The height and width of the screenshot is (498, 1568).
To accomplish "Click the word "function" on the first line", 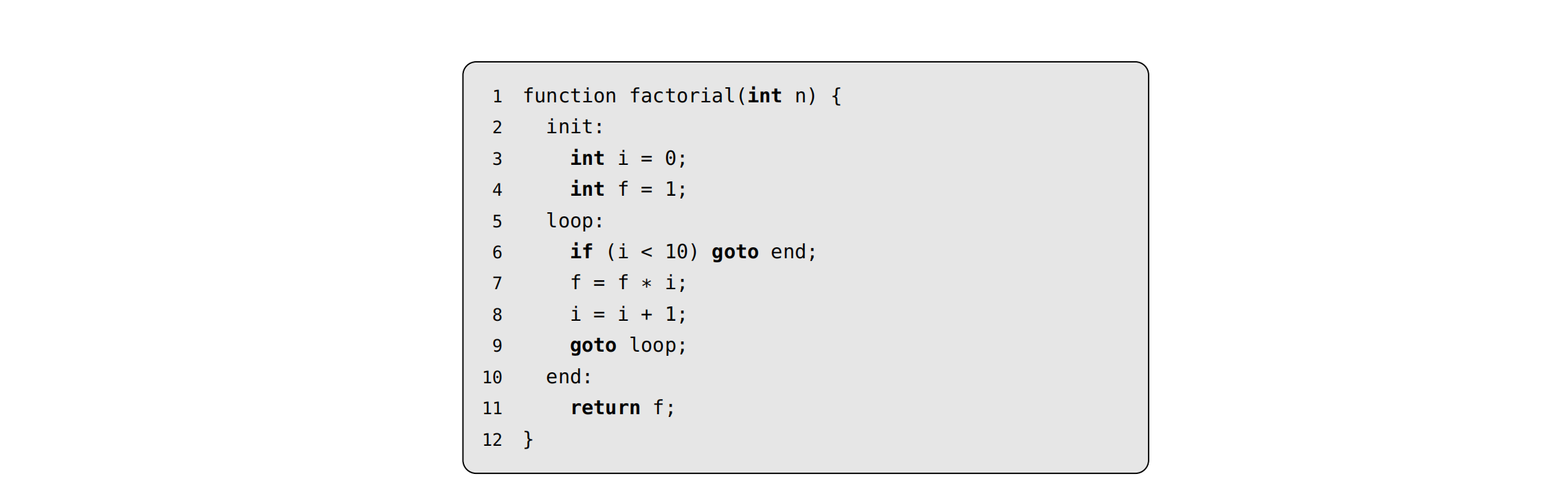I will click(569, 95).
